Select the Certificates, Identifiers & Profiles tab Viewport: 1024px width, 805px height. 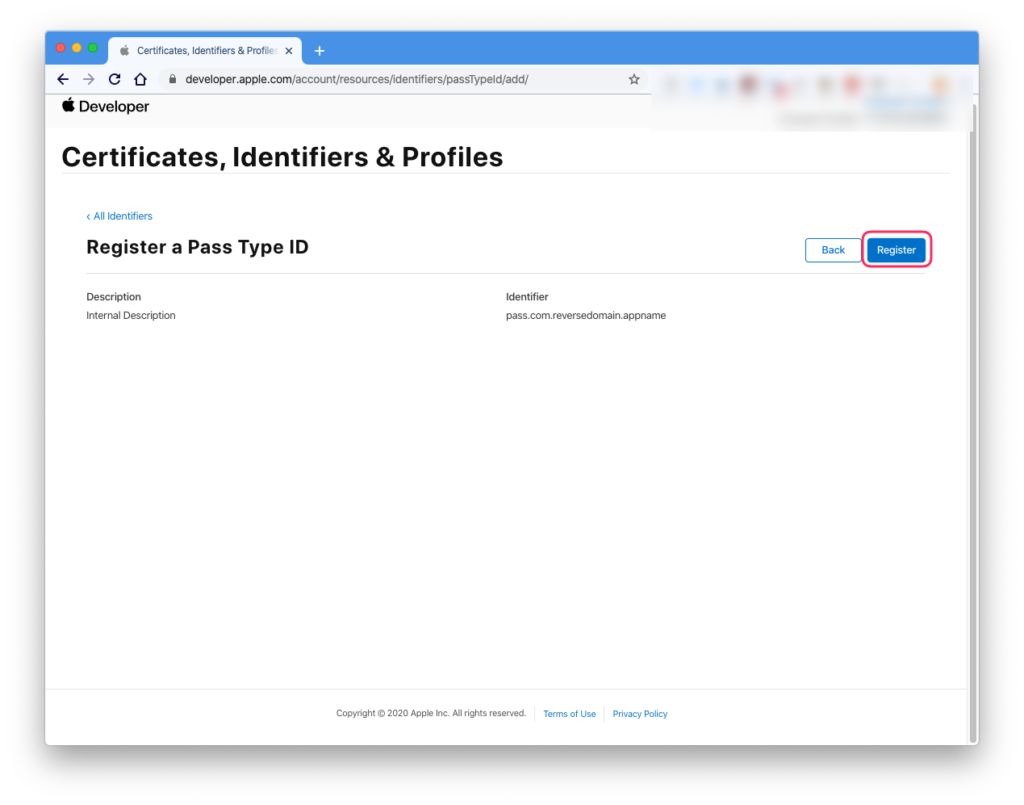[x=205, y=50]
